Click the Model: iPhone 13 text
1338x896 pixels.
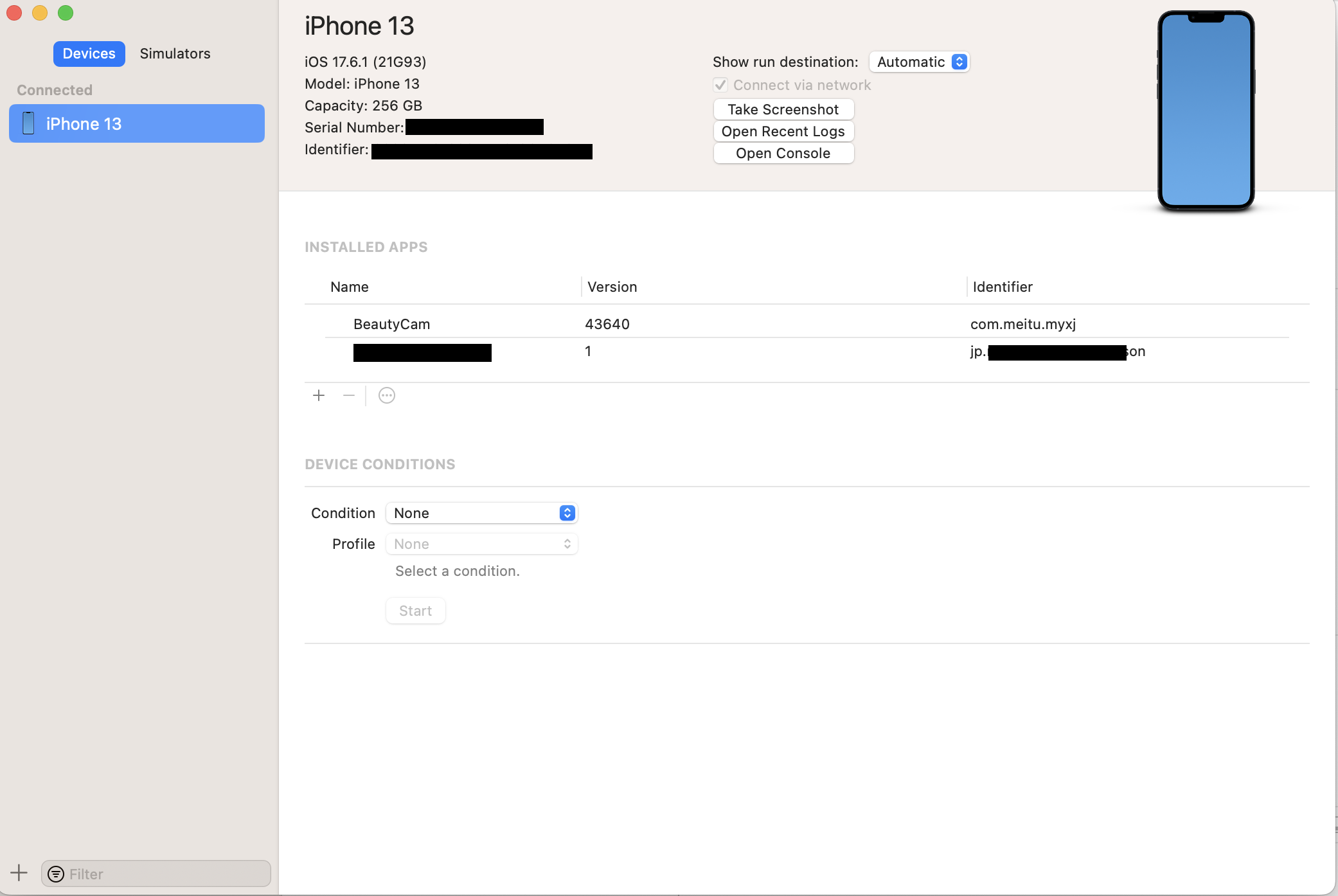[362, 84]
